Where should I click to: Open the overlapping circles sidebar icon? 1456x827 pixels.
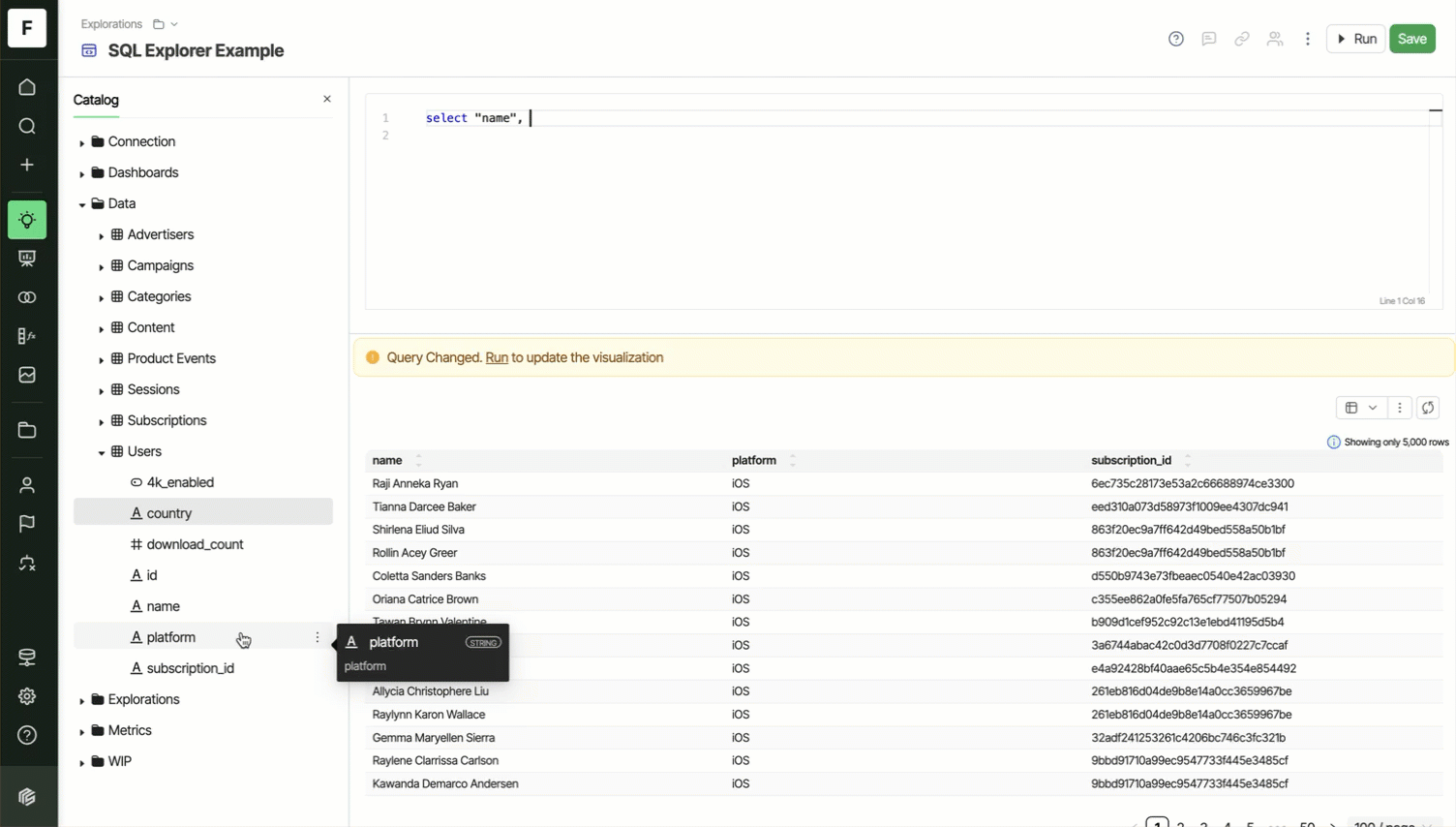(x=27, y=297)
